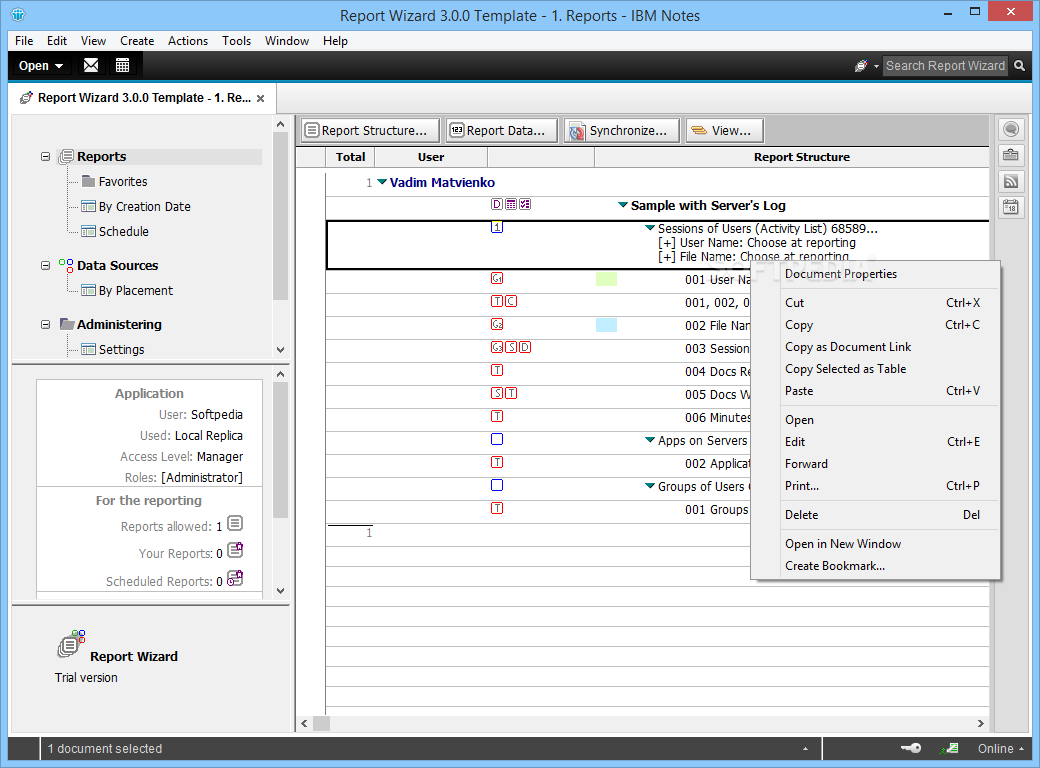Viewport: 1040px width, 768px height.
Task: Click the numbered 1 icon in Sessions of Users row
Action: [497, 227]
